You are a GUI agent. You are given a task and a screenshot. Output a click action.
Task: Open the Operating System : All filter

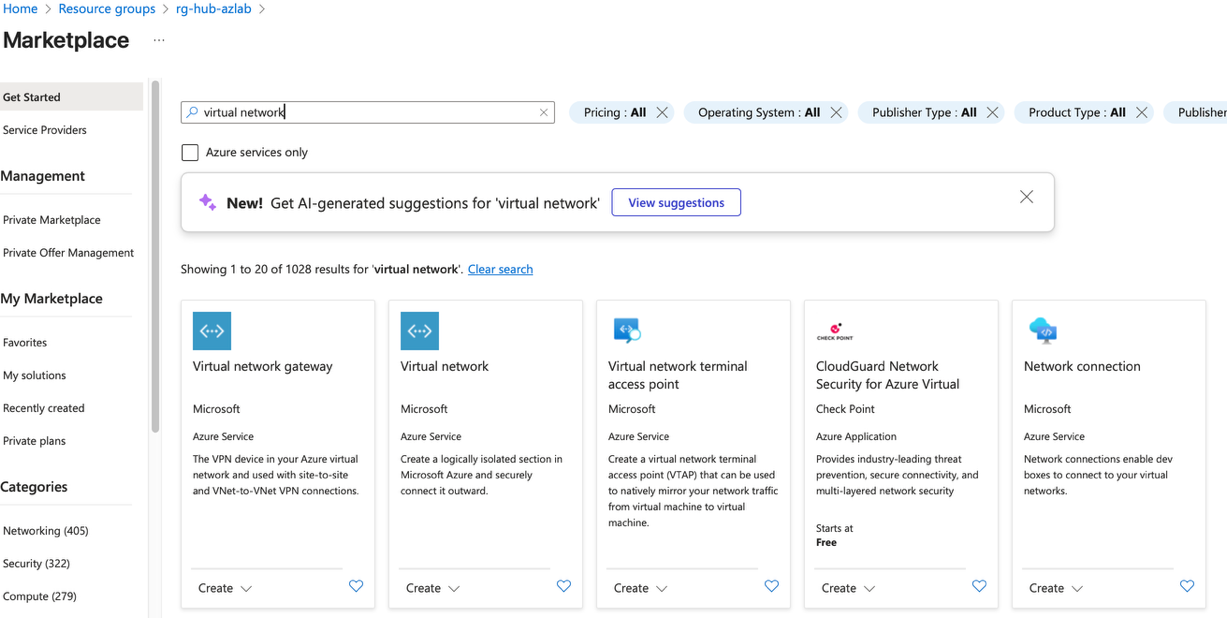[x=759, y=113]
